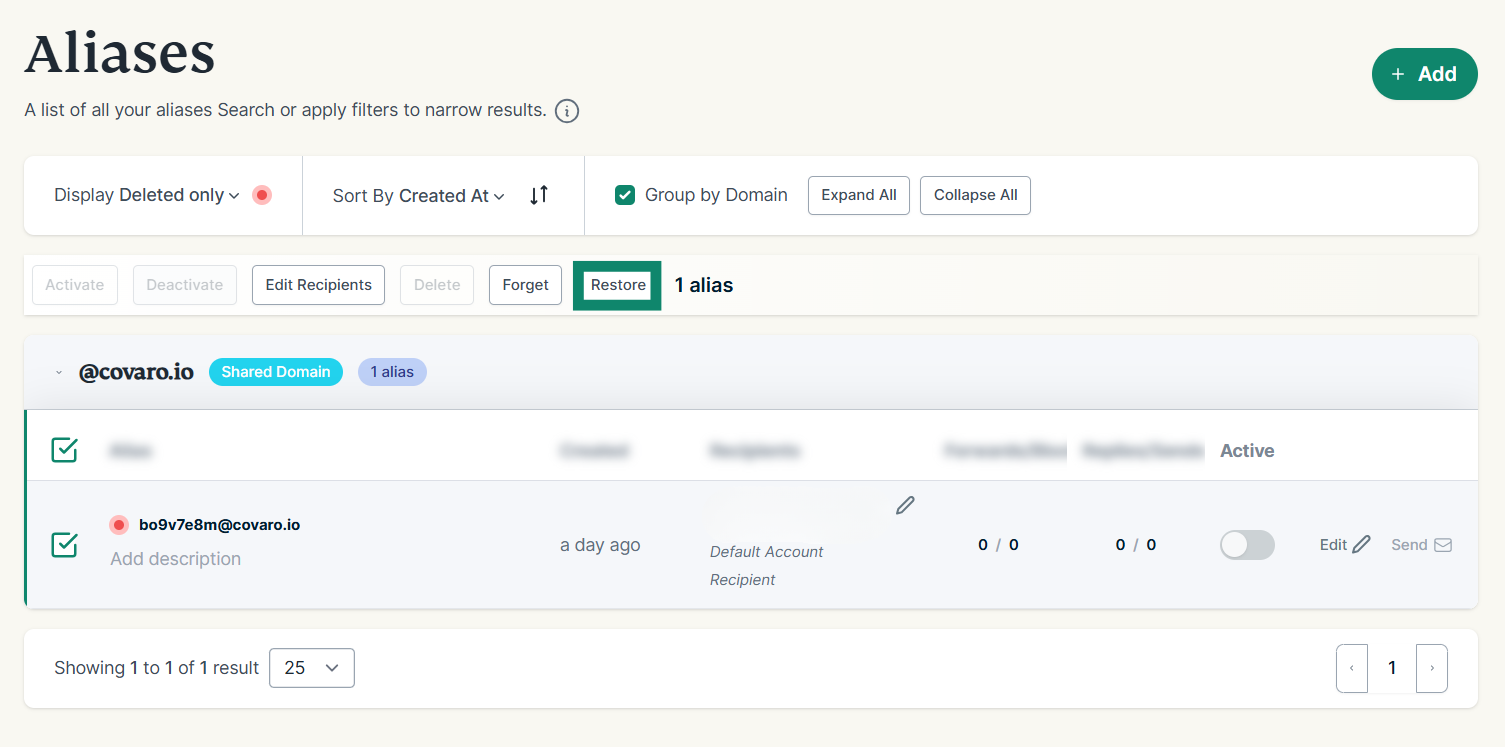Click the green Add alias button

pos(1424,74)
